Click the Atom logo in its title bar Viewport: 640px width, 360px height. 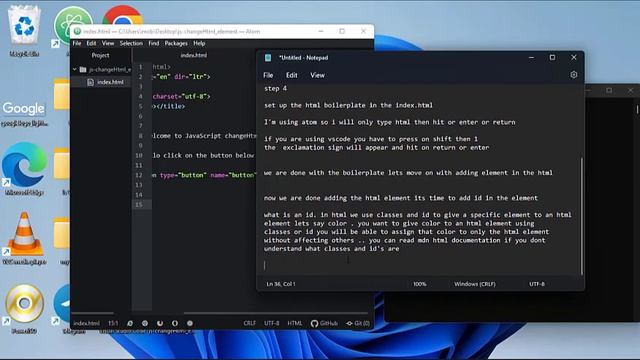click(77, 31)
